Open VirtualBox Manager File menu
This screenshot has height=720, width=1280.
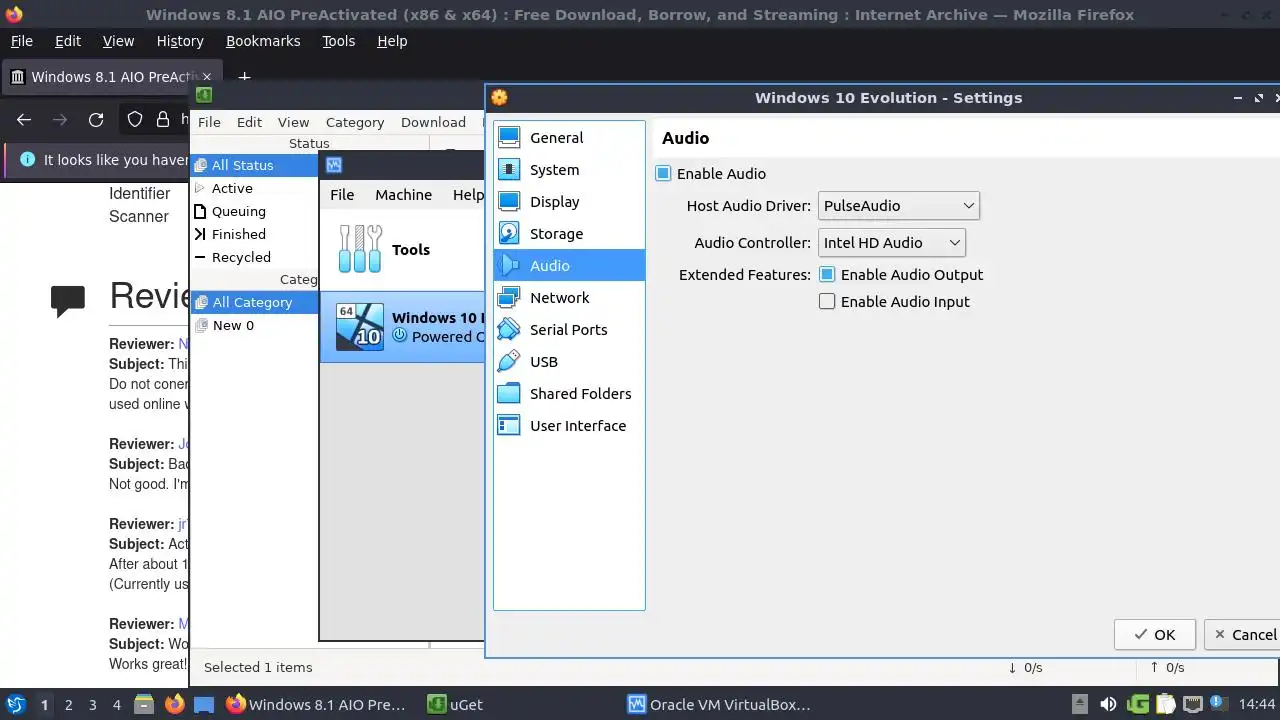[x=342, y=195]
